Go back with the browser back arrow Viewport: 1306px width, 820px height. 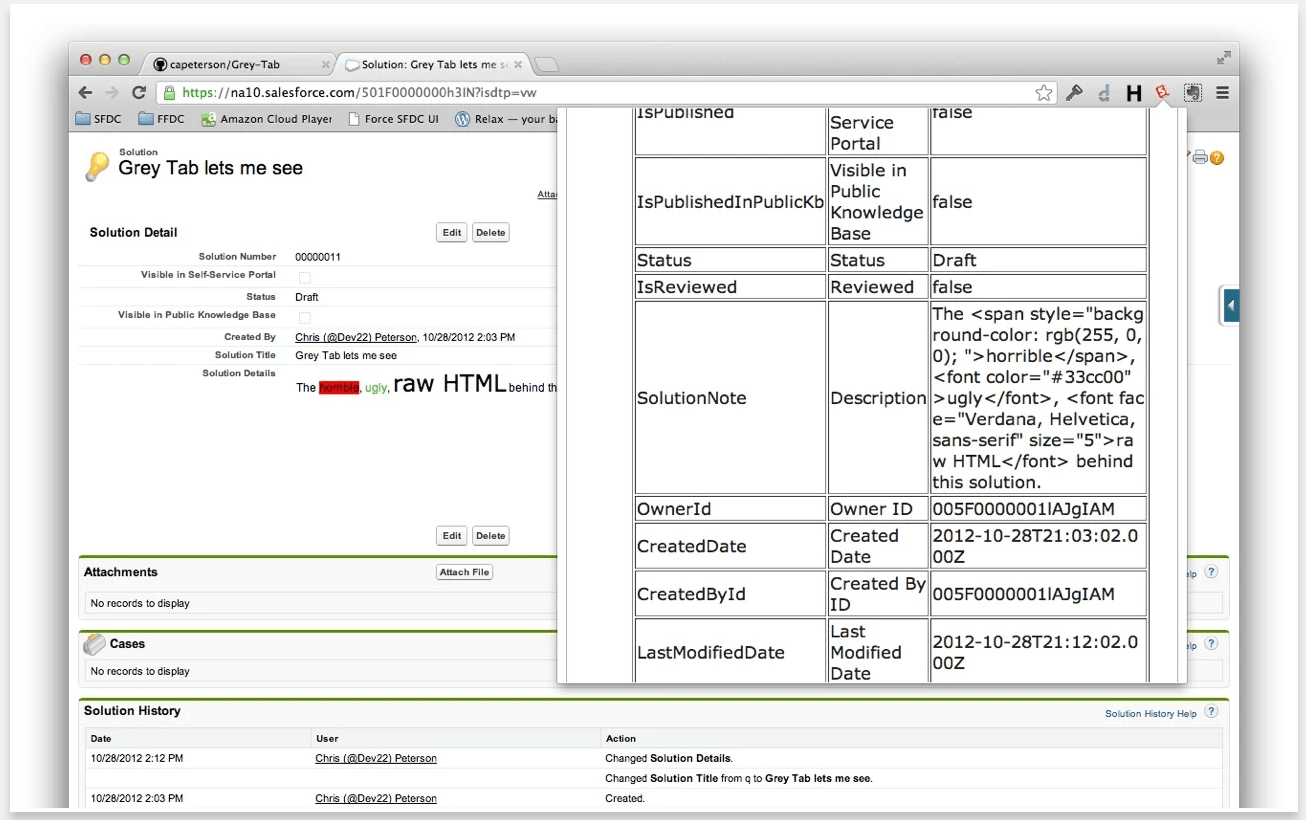pos(86,93)
